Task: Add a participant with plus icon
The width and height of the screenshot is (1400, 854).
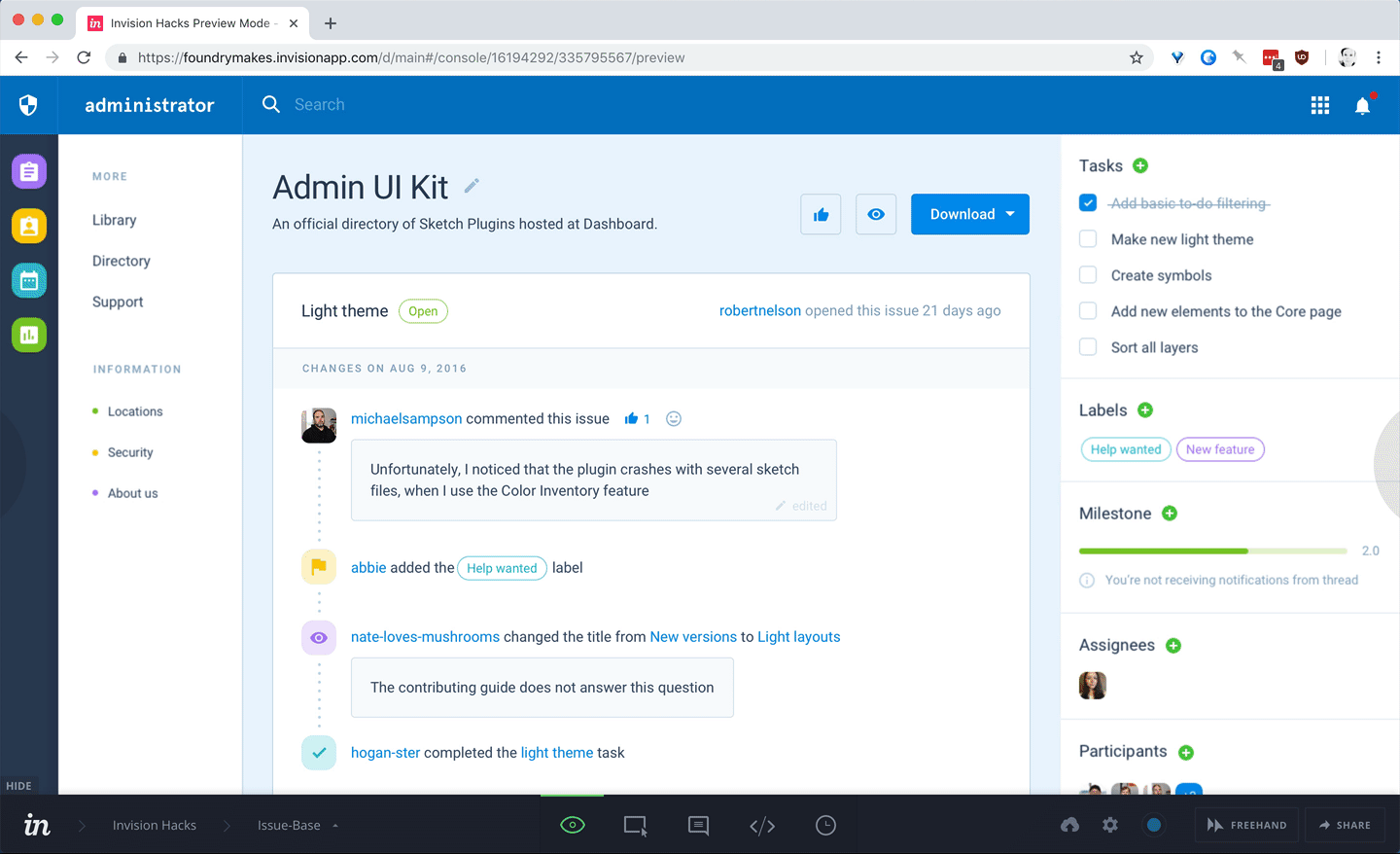Action: coord(1186,752)
